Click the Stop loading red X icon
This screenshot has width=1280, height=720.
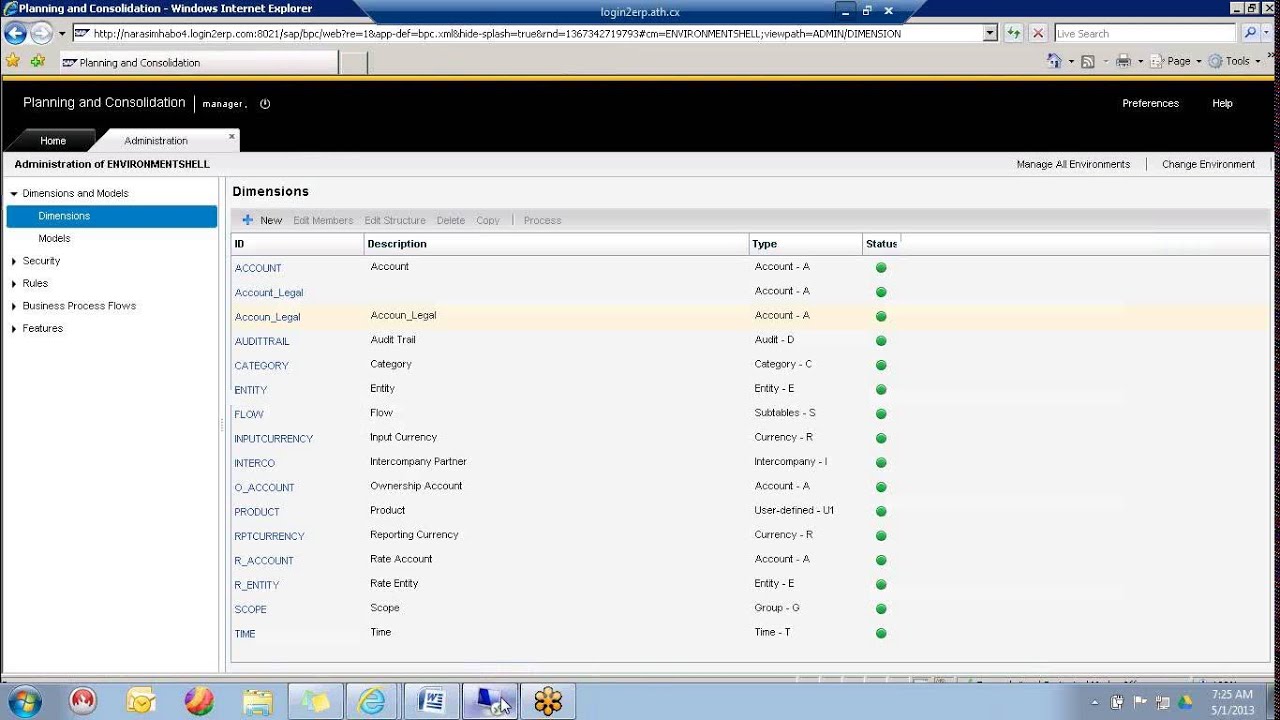tap(1038, 33)
